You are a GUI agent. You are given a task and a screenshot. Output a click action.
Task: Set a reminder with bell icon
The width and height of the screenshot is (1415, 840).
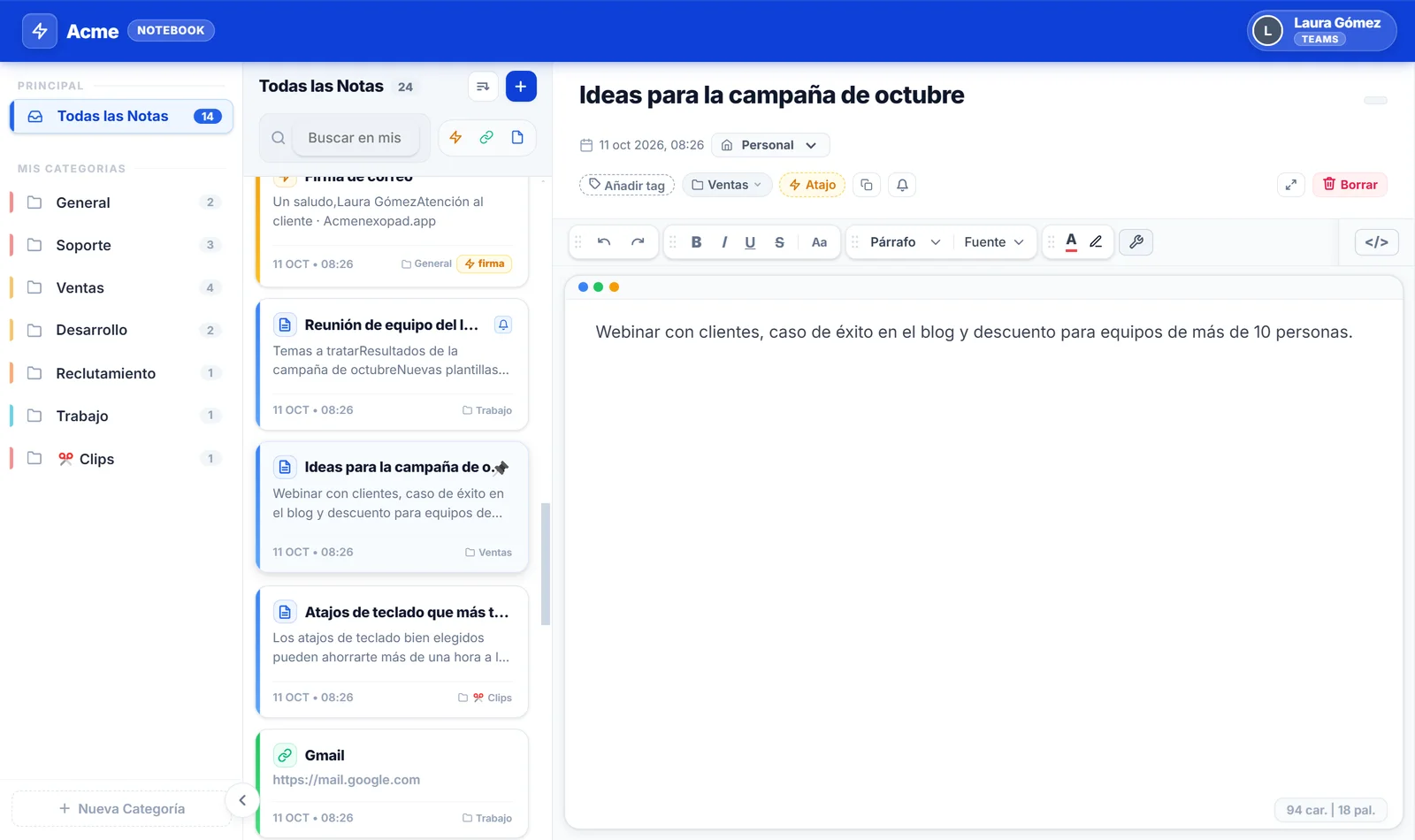point(902,185)
